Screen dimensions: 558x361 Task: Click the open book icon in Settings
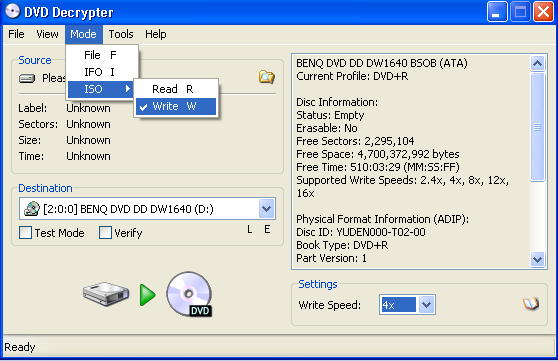click(531, 304)
